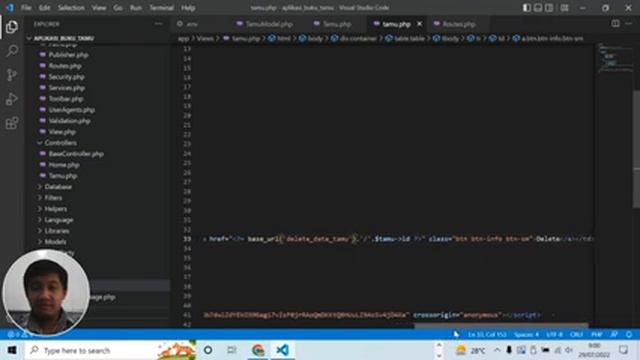Image resolution: width=640 pixels, height=360 pixels.
Task: Open the Help menu
Action: click(x=188, y=8)
